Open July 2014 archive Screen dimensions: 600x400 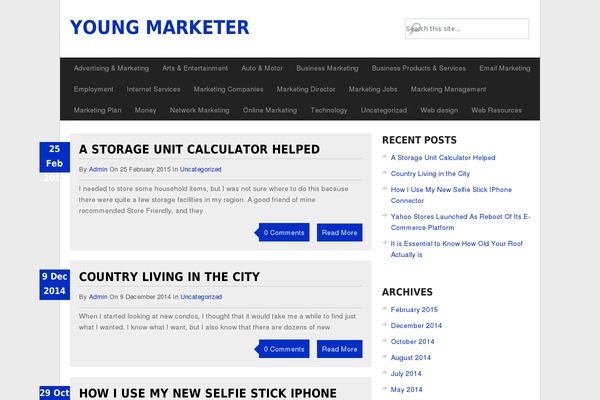tap(406, 374)
